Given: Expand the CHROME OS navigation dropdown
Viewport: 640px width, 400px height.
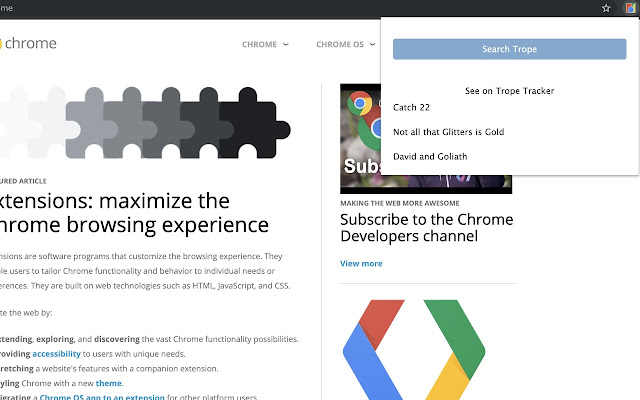Looking at the screenshot, I should point(345,44).
